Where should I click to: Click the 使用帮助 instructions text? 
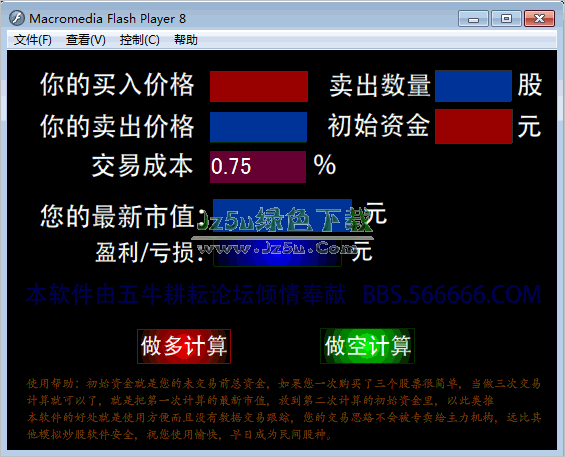click(x=284, y=409)
